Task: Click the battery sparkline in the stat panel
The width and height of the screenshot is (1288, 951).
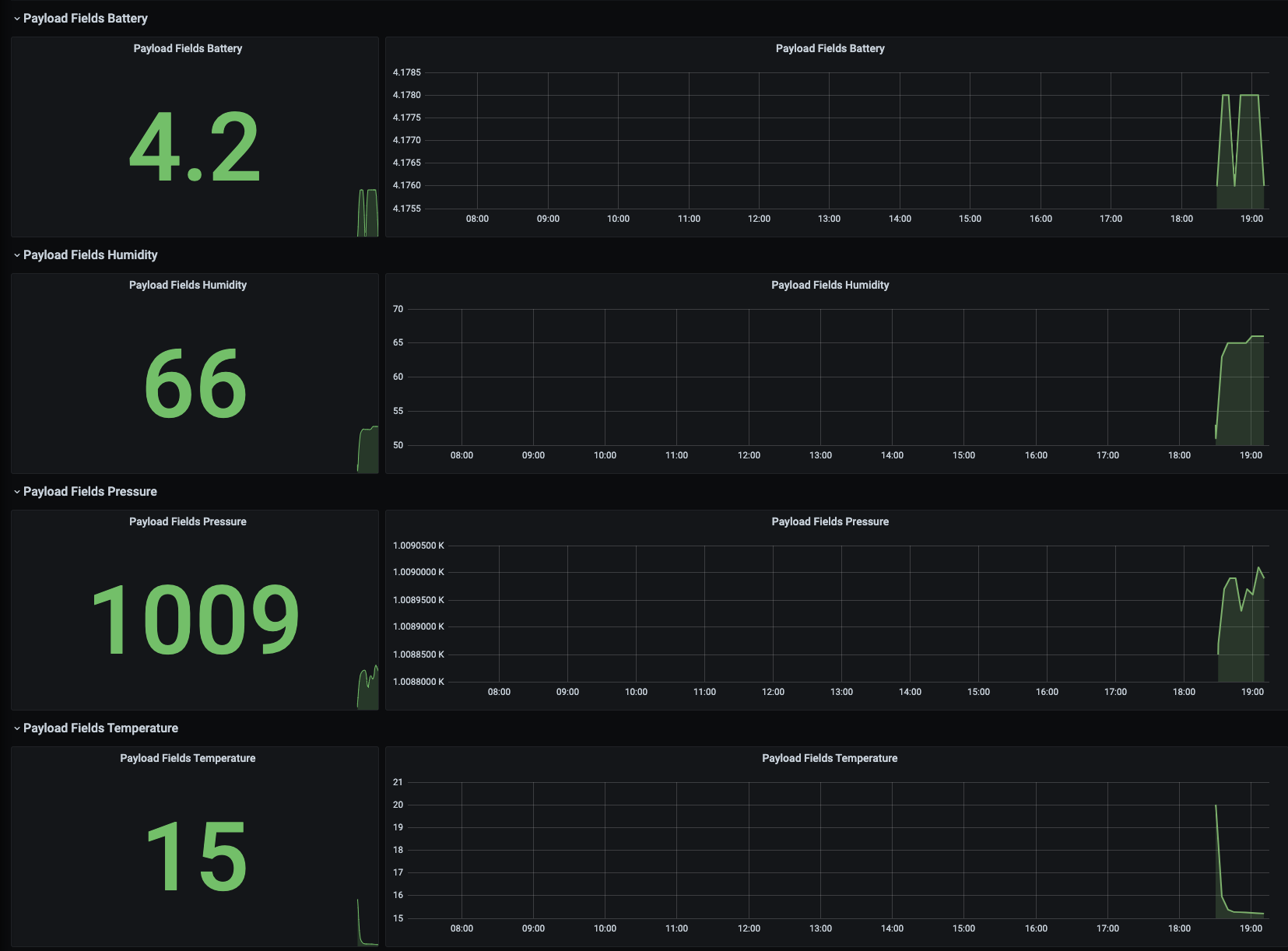Action: point(366,210)
